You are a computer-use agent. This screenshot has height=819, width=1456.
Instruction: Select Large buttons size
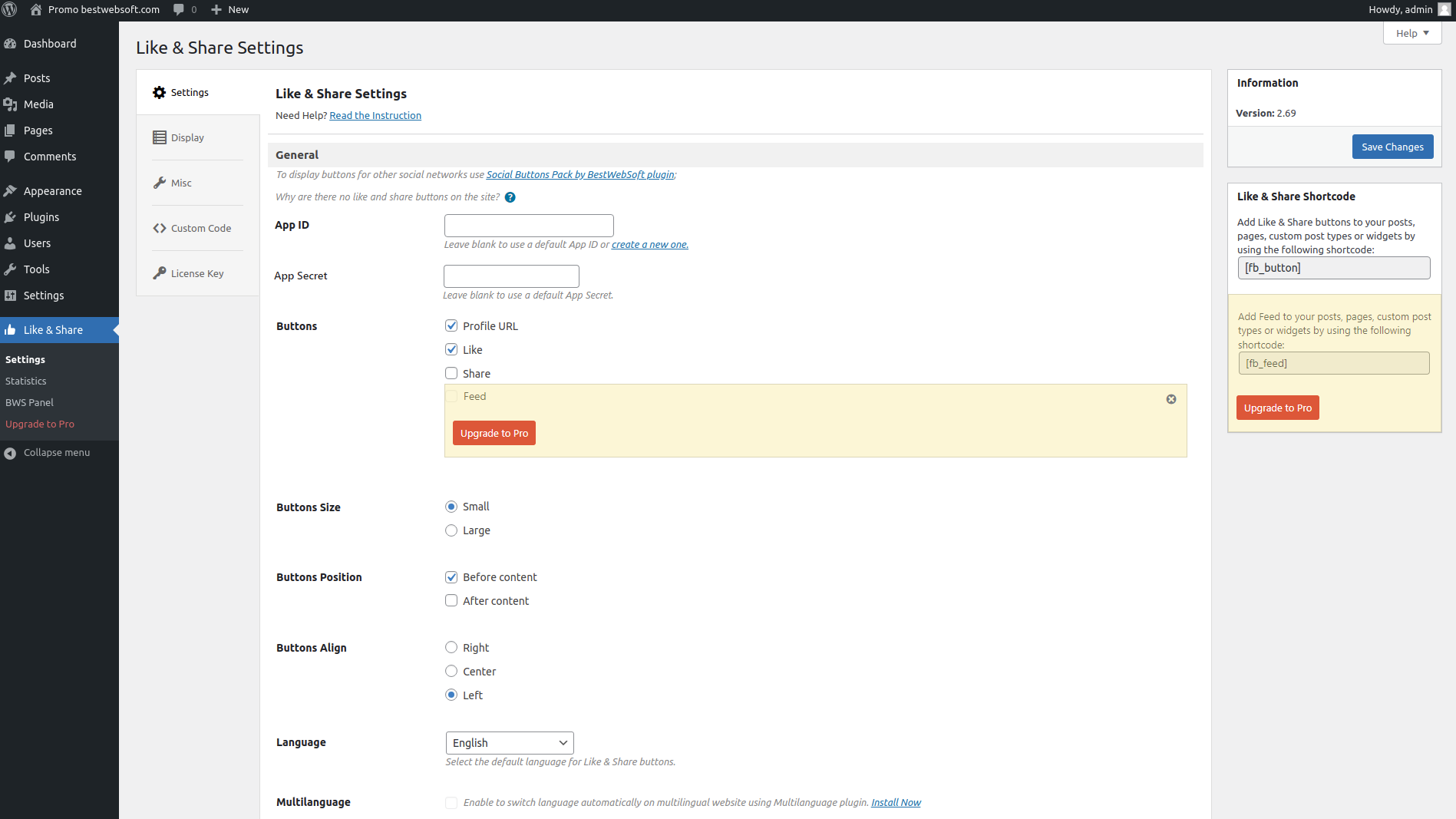click(x=451, y=530)
